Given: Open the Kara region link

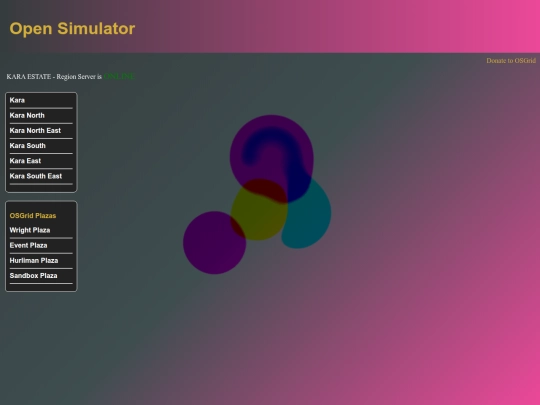Looking at the screenshot, I should pyautogui.click(x=17, y=100).
